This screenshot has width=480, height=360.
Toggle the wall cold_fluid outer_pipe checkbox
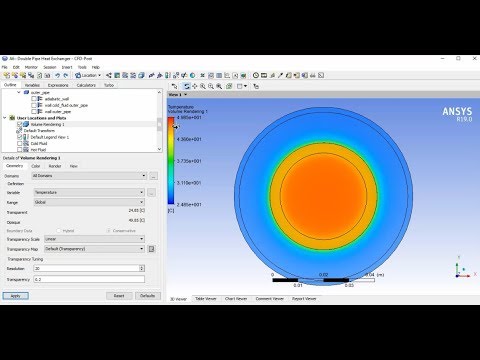point(34,105)
